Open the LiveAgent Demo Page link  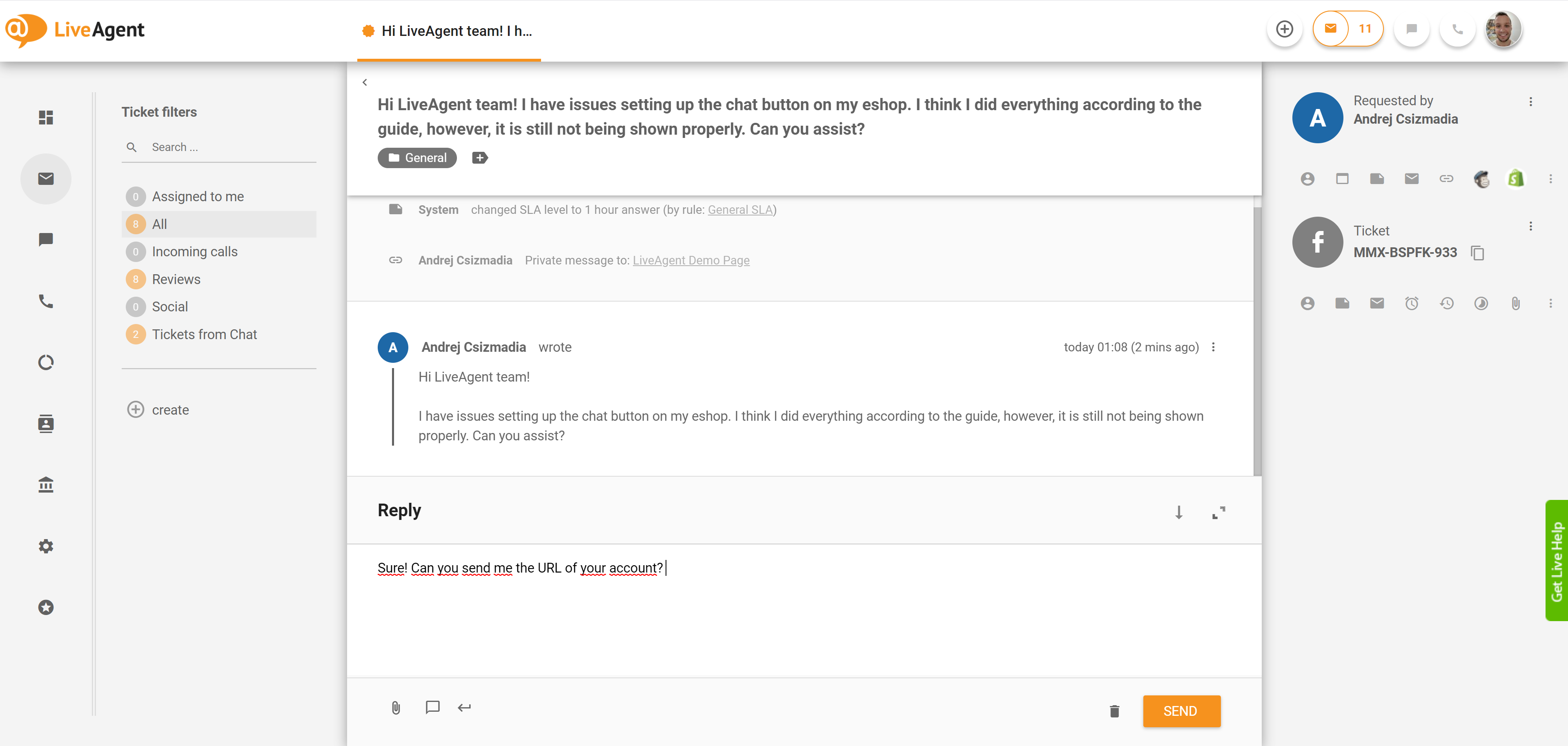[691, 260]
